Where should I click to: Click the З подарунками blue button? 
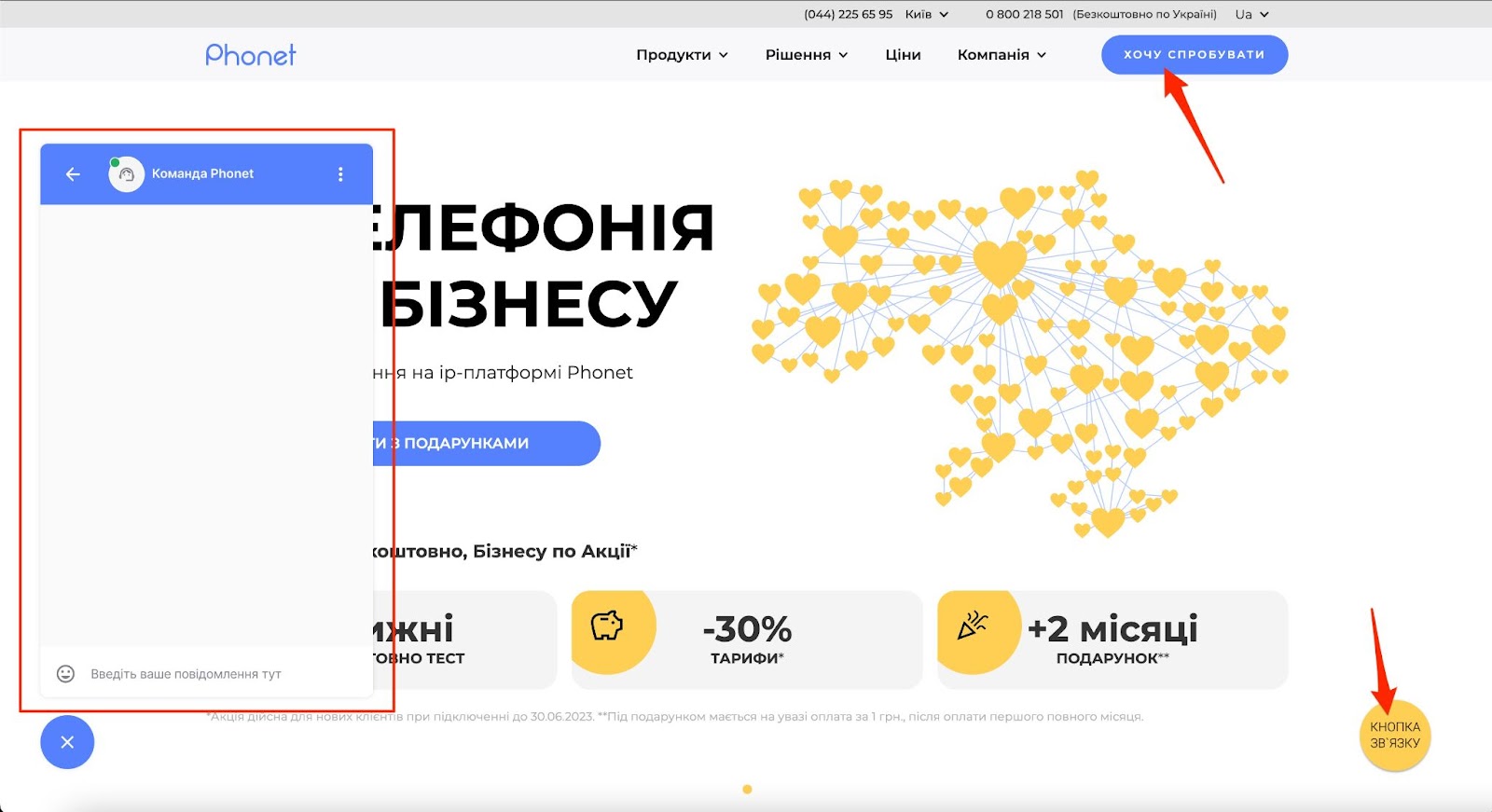[487, 444]
